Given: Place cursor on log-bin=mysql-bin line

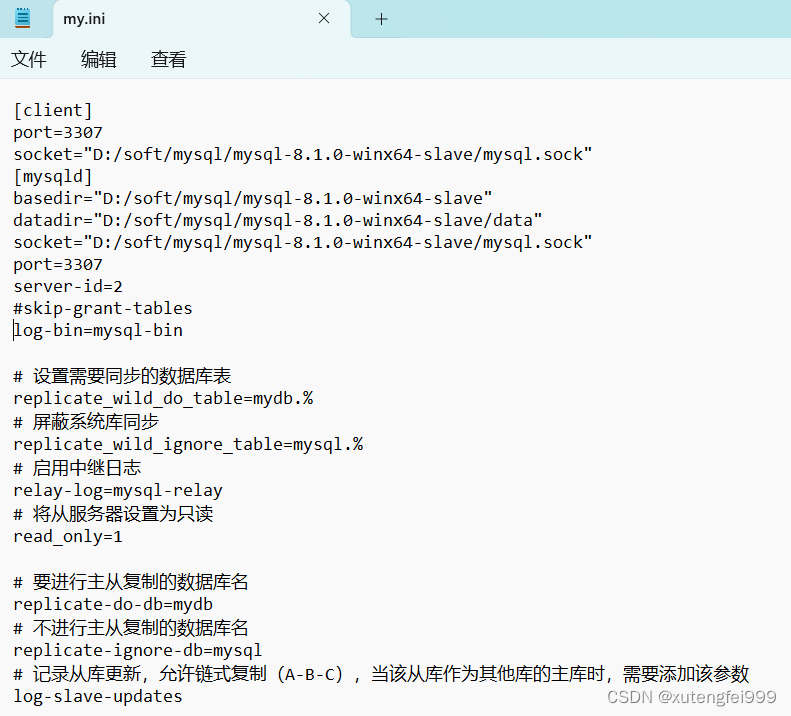Looking at the screenshot, I should [98, 330].
